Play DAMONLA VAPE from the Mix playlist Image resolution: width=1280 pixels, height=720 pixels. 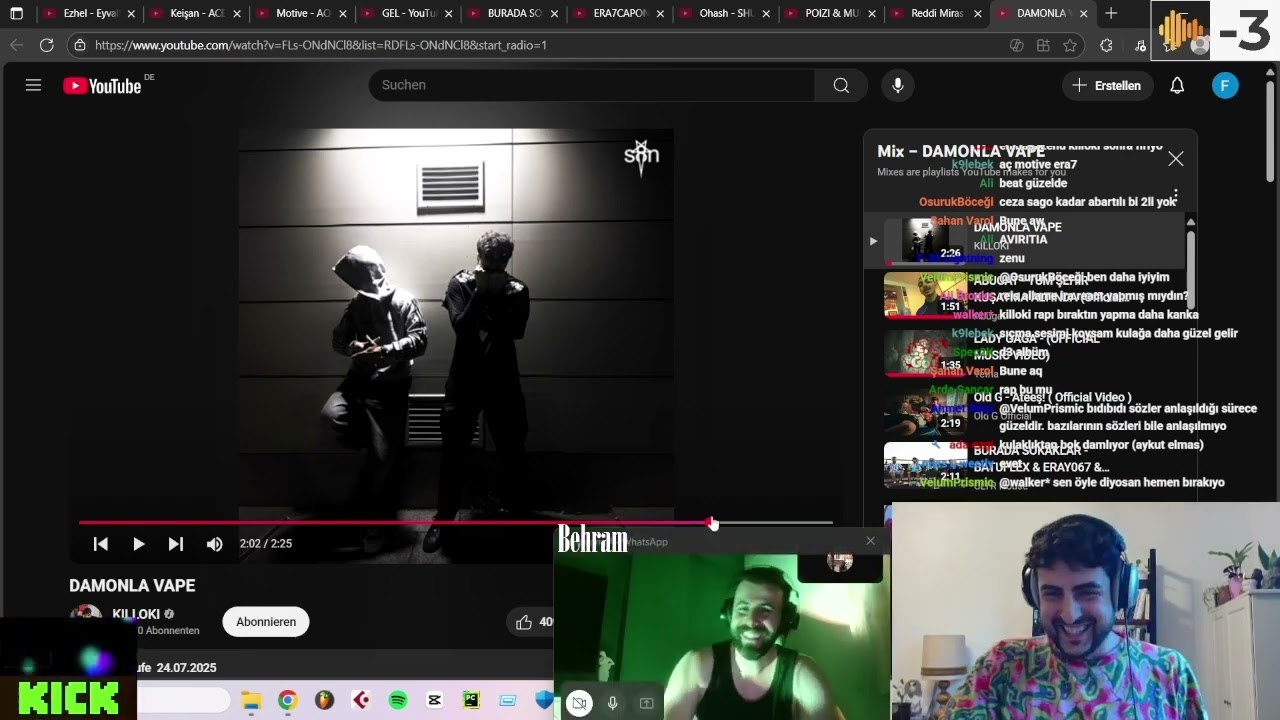(1025, 241)
